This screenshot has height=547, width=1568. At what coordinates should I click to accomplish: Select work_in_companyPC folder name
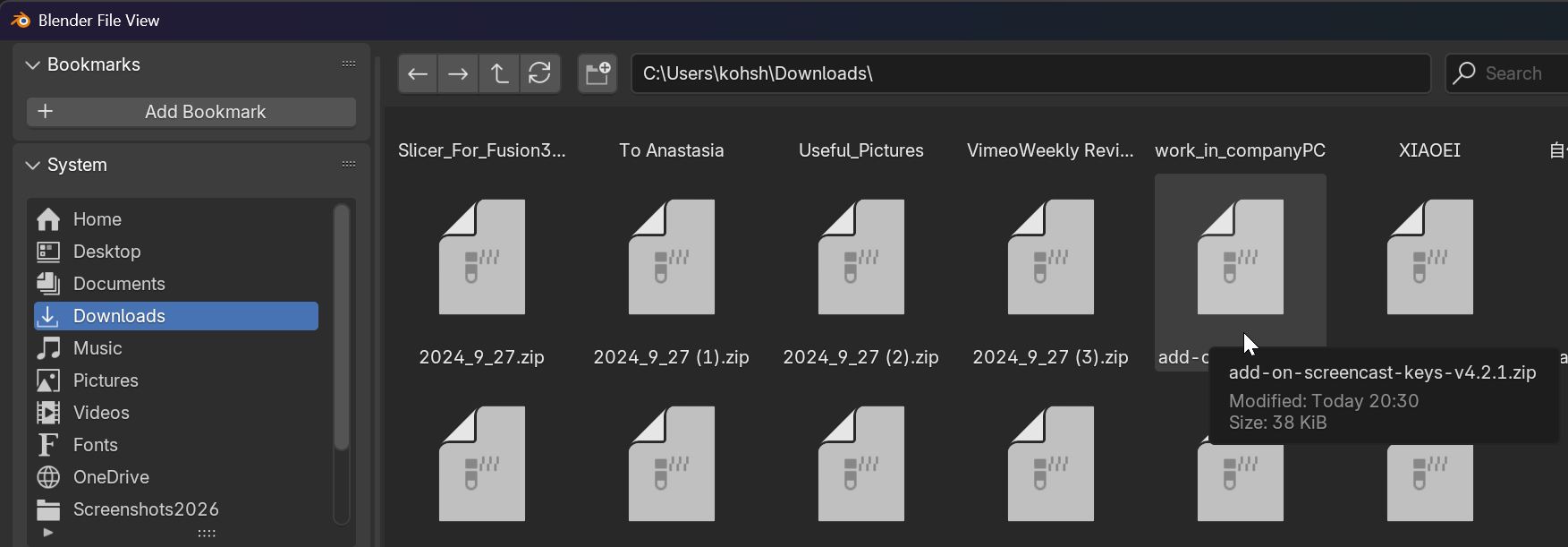(x=1241, y=150)
